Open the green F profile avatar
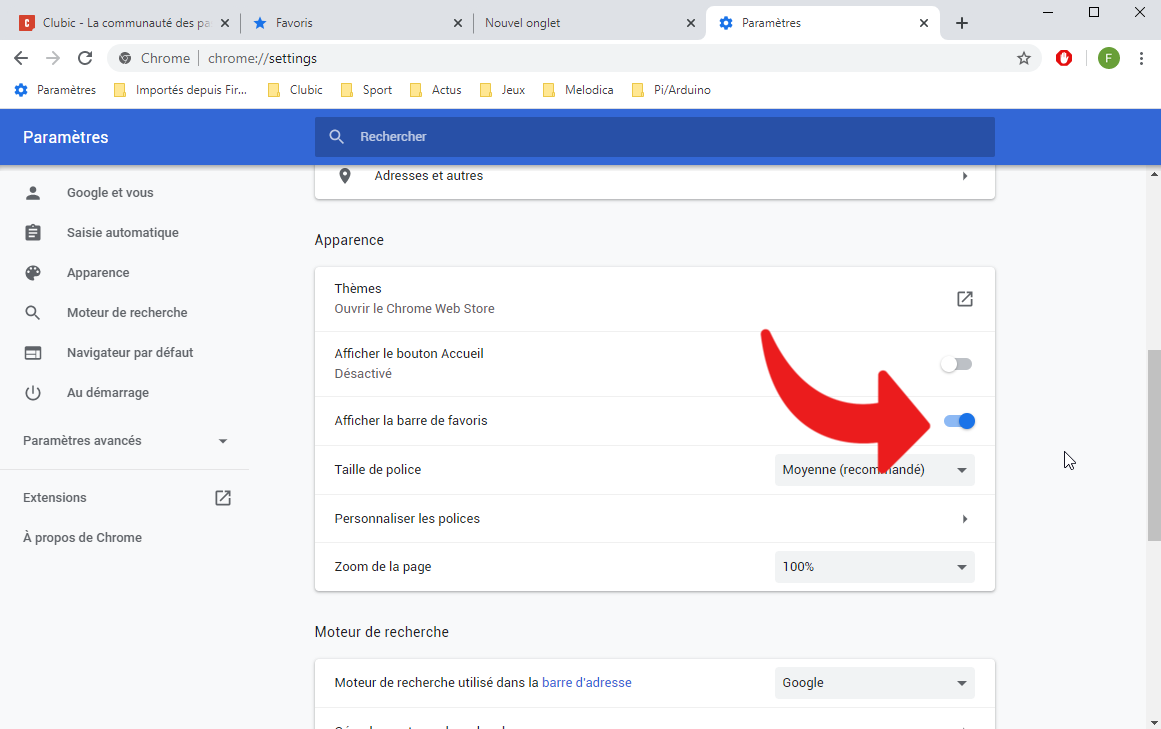 [x=1108, y=58]
